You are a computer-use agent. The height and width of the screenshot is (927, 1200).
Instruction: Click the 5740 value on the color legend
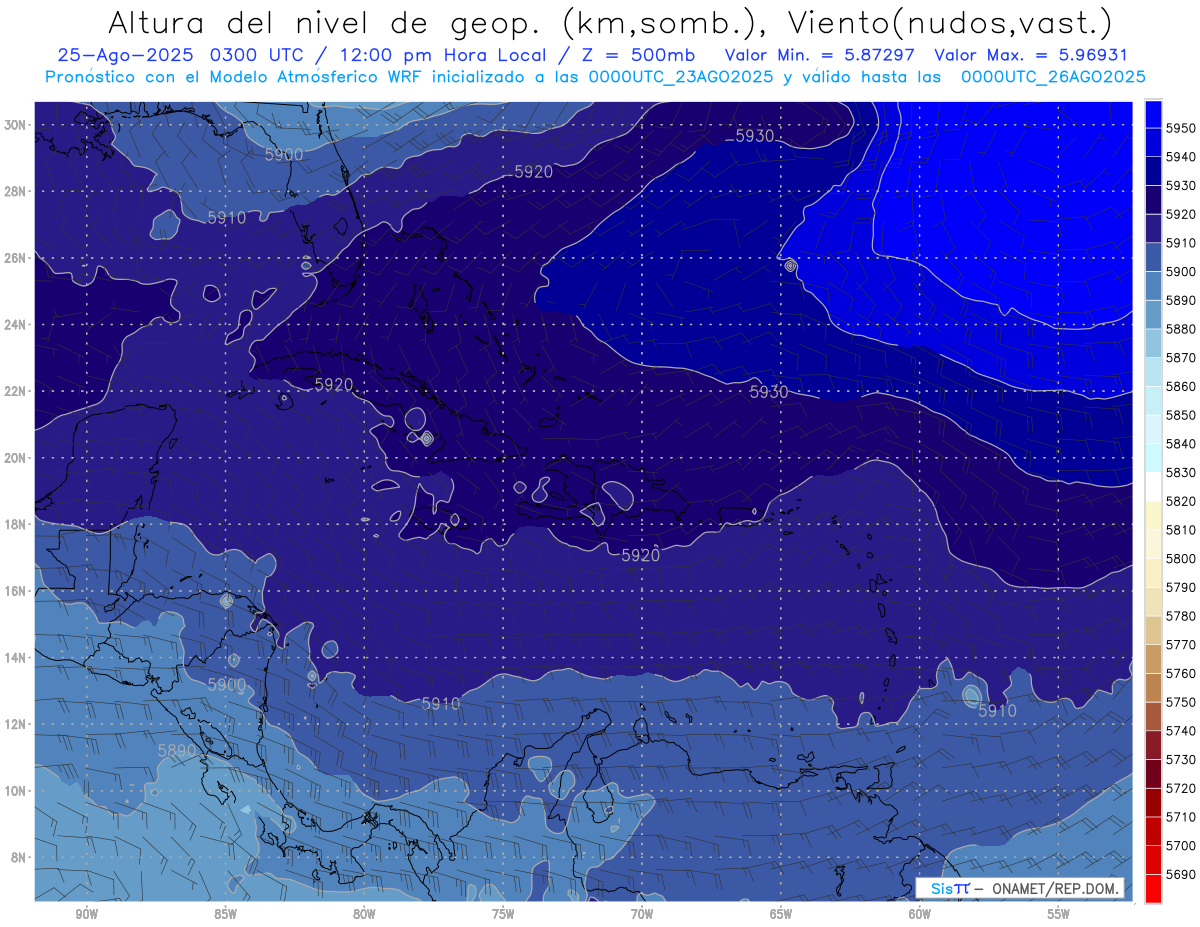(1181, 730)
